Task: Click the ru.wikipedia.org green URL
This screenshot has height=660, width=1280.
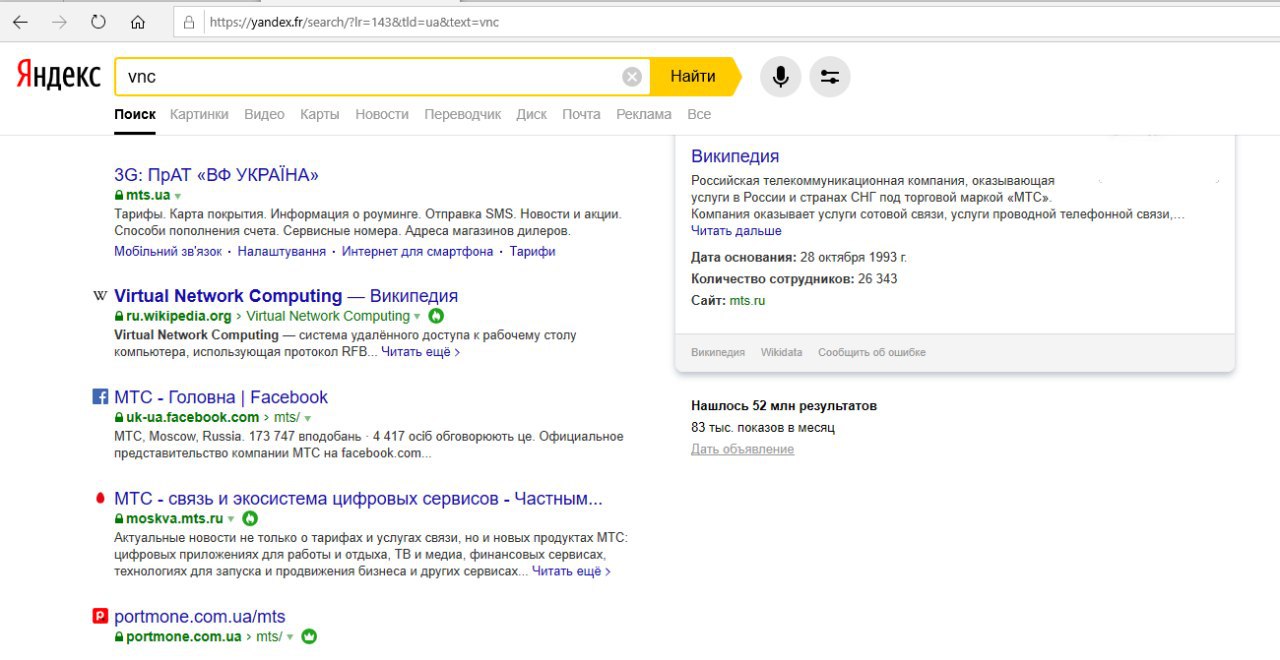Action: 179,316
